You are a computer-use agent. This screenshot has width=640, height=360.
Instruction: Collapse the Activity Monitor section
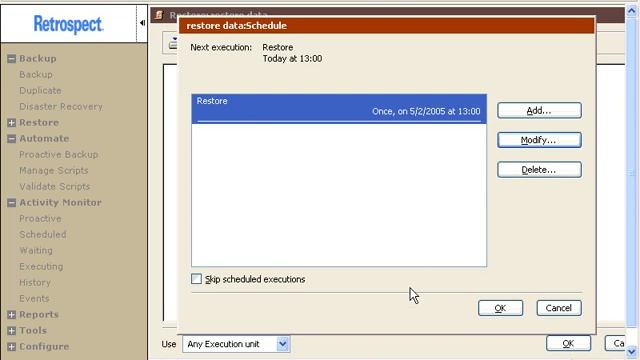pyautogui.click(x=11, y=203)
